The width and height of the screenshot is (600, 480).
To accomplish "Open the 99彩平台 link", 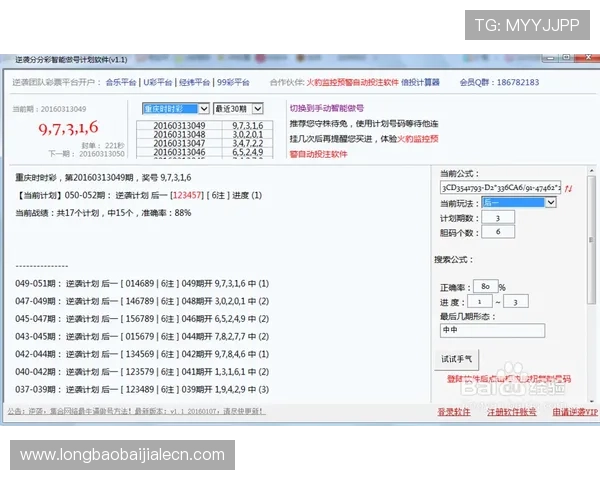I will (x=233, y=82).
